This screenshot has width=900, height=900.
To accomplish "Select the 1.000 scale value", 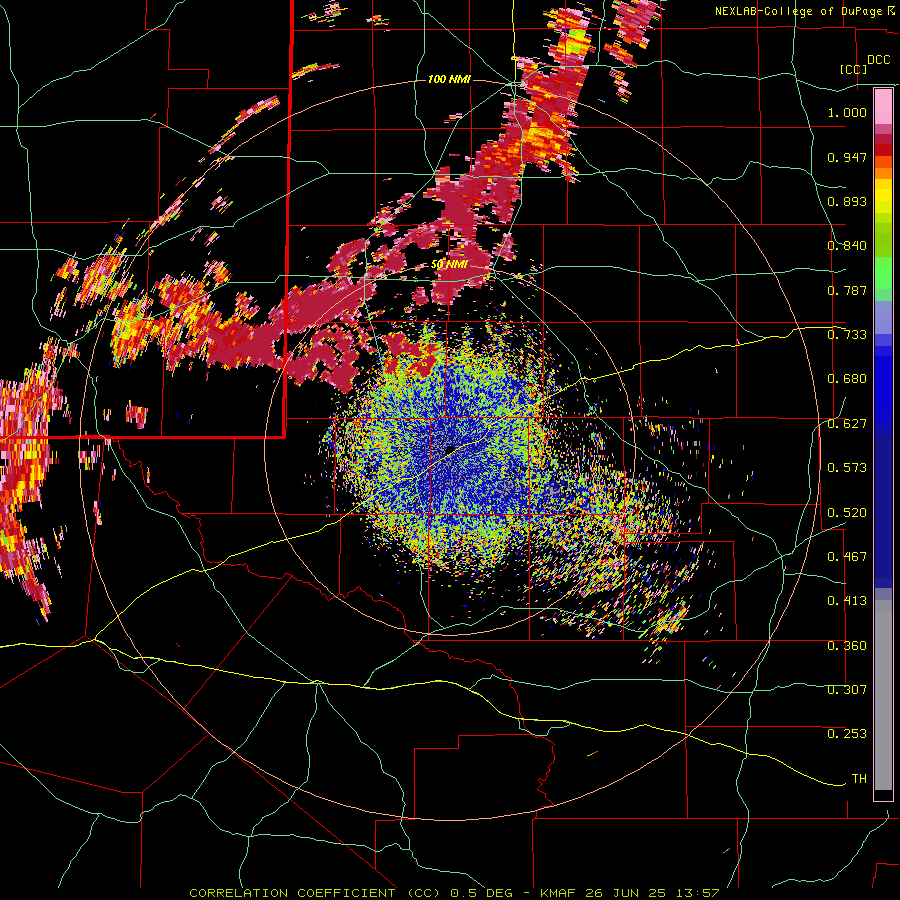I will tap(847, 112).
